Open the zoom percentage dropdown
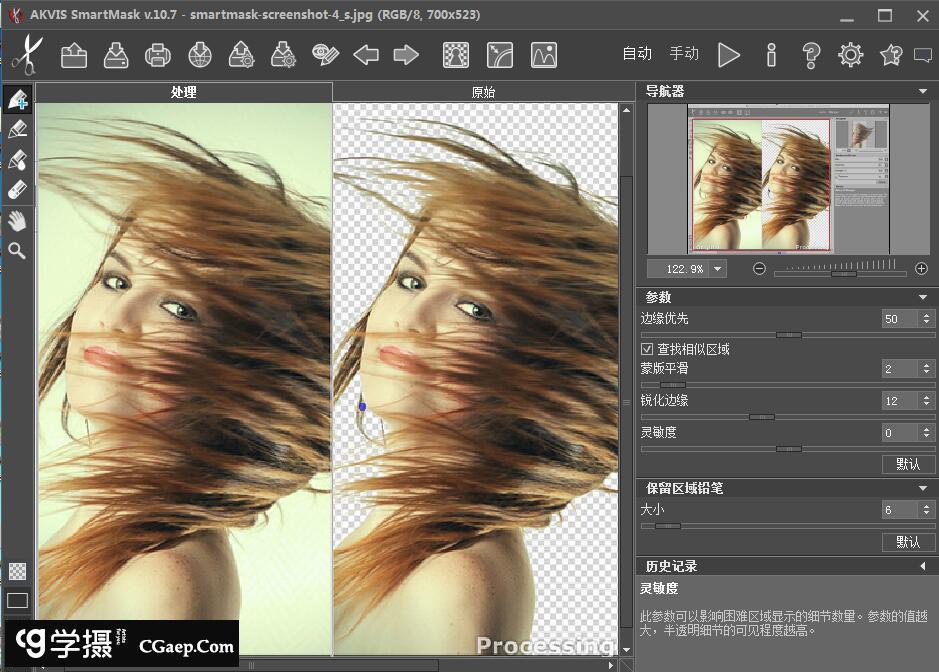 pos(718,269)
